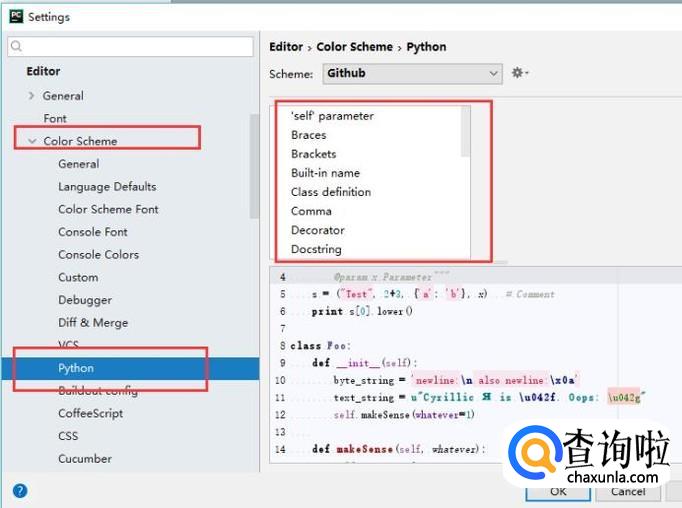Open CoffeeScript color settings
This screenshot has width=682, height=508.
[x=90, y=413]
